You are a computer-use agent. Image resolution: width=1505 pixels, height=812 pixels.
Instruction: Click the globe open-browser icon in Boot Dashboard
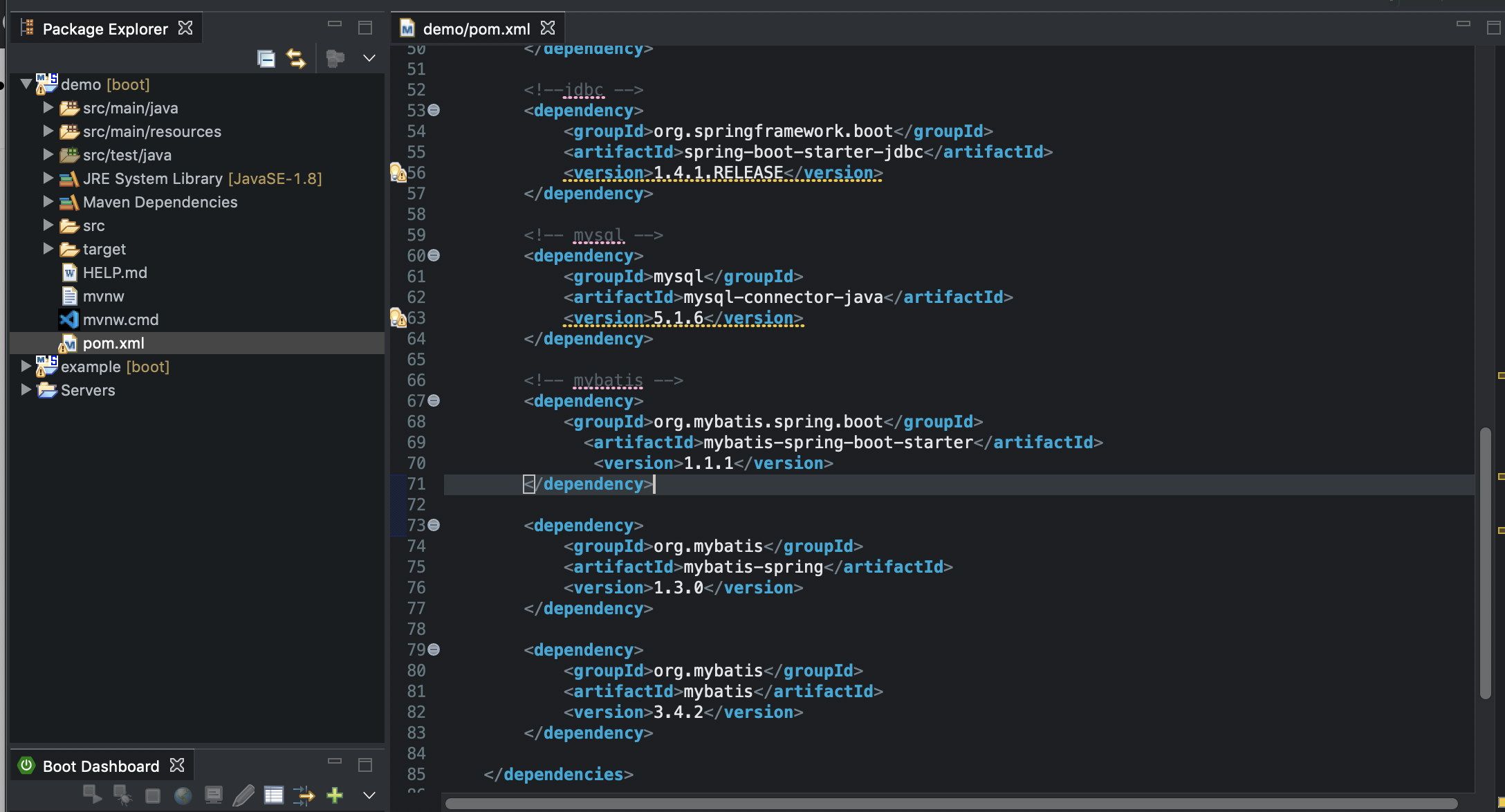[183, 795]
